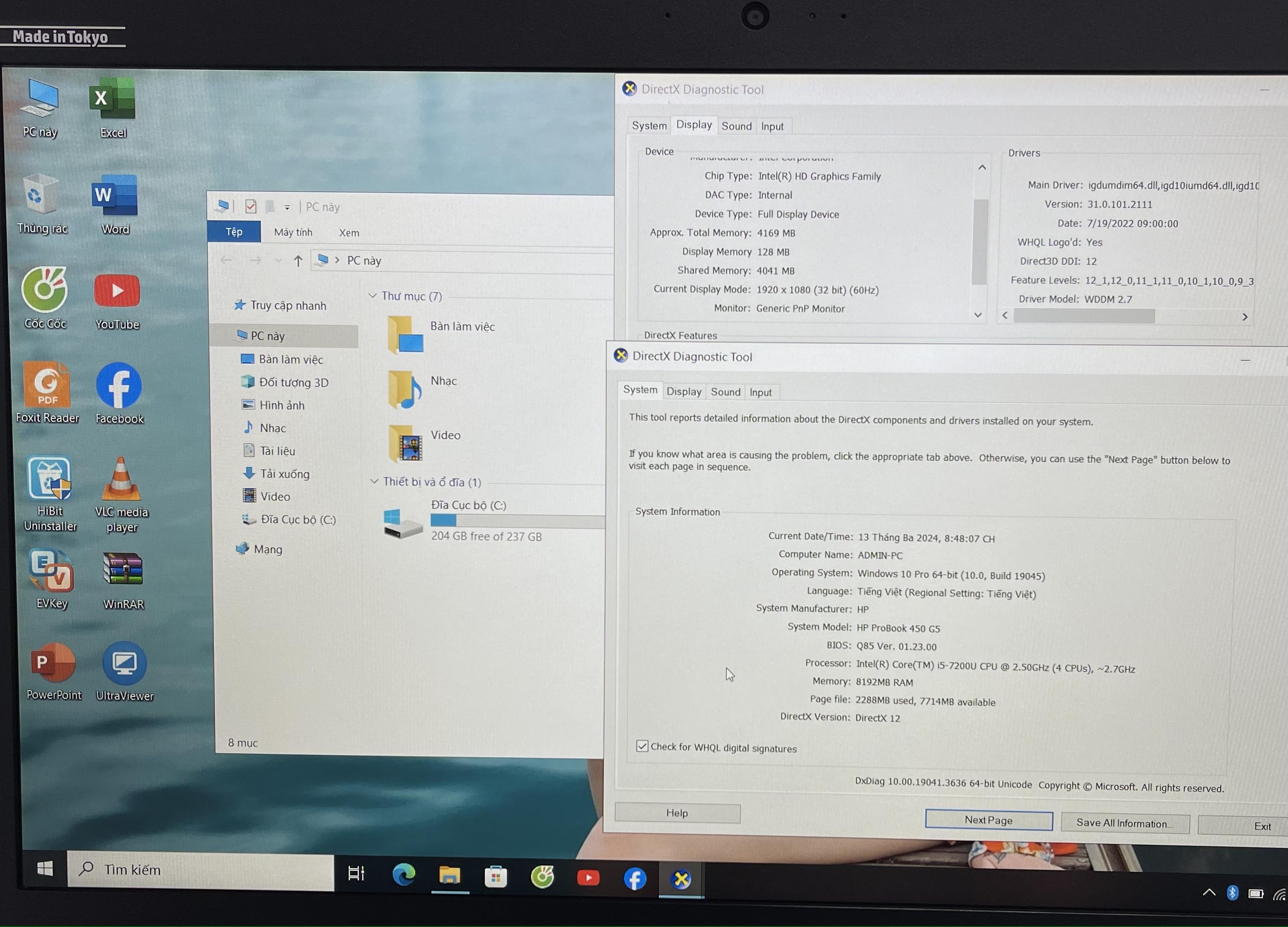Launch Word from the desktop
This screenshot has width=1288, height=927.
pyautogui.click(x=115, y=204)
